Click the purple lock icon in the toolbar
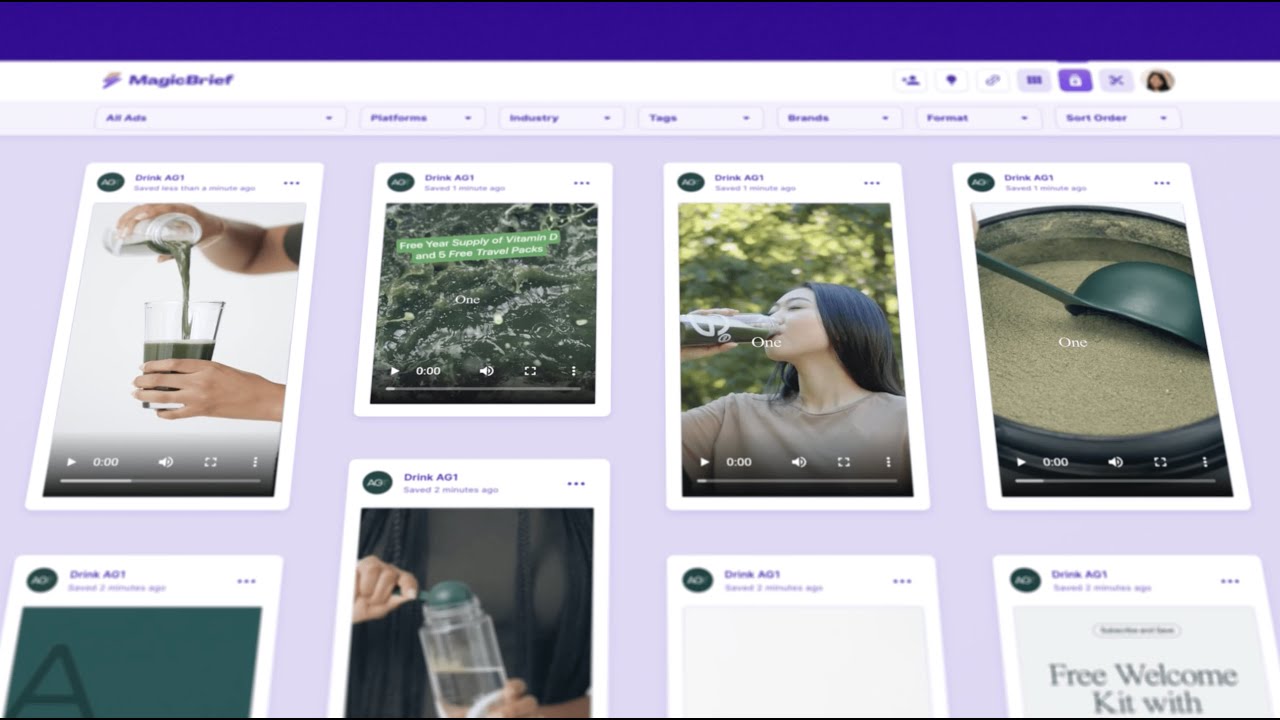The height and width of the screenshot is (720, 1280). pyautogui.click(x=1075, y=80)
